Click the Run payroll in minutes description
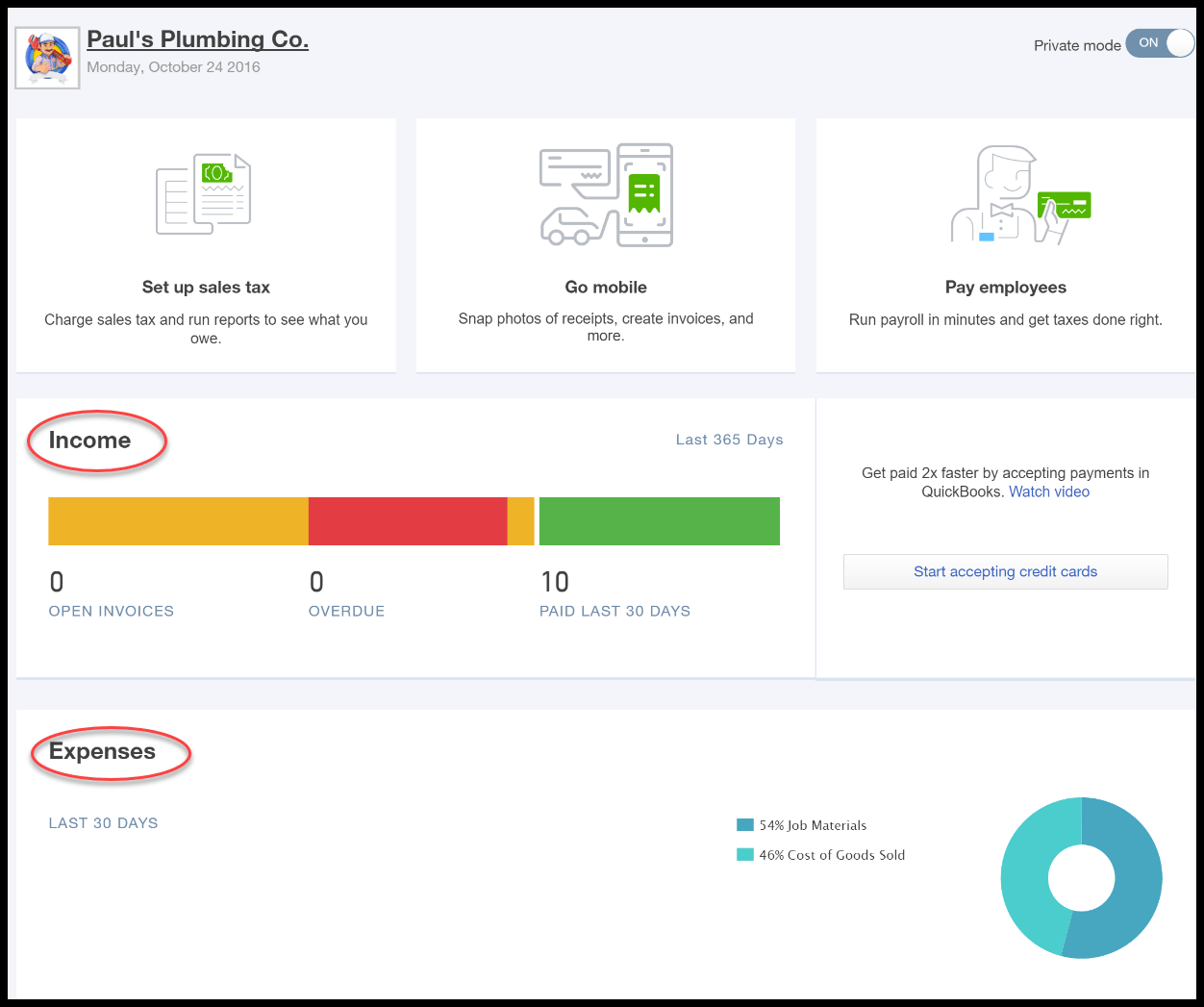This screenshot has width=1204, height=1007. click(1006, 319)
